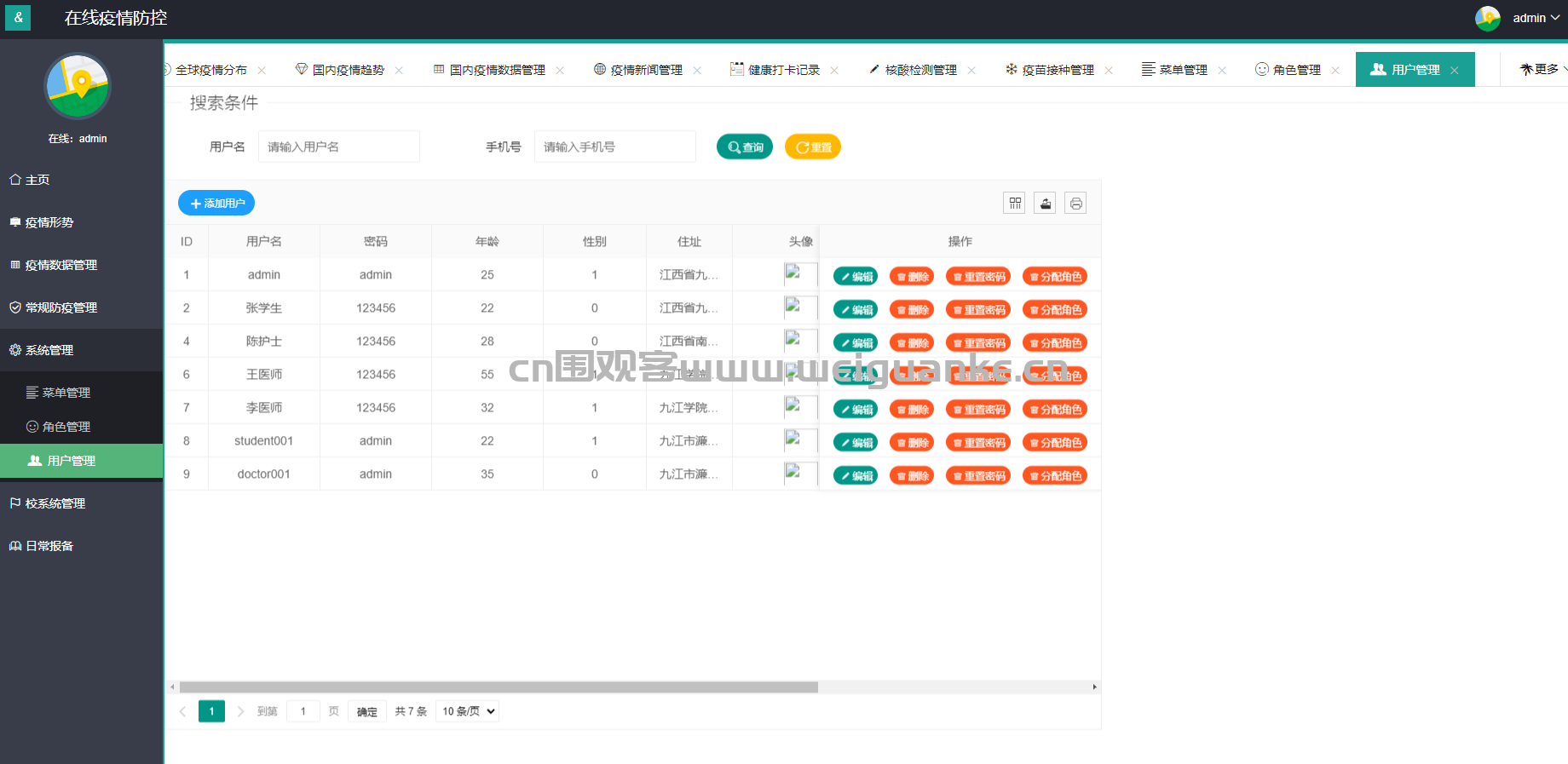Click 分配角色 for doctor001
This screenshot has width=1568, height=764.
(x=1055, y=476)
